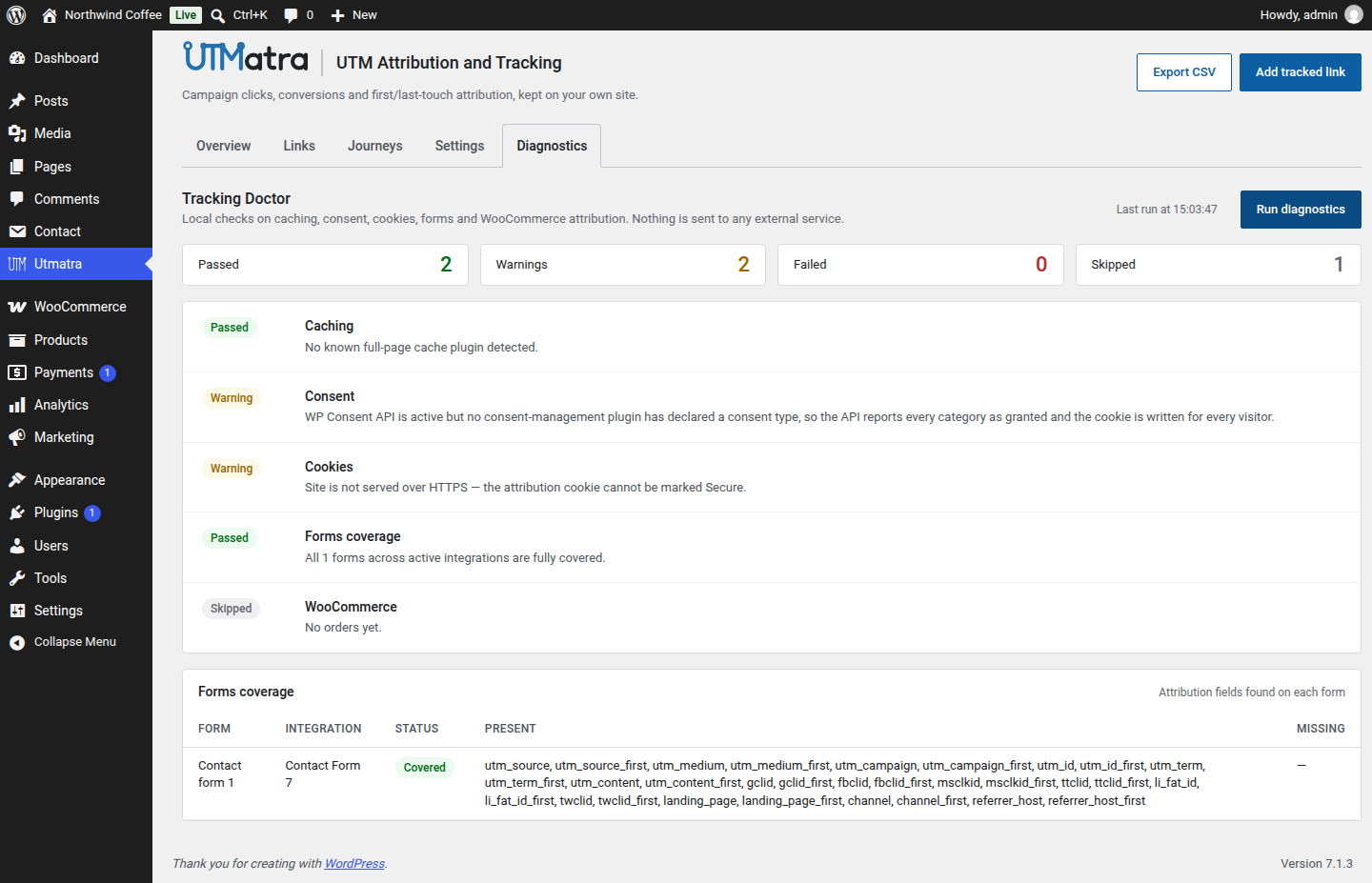Click the Northwind Coffee home icon
This screenshot has width=1372, height=883.
click(50, 15)
